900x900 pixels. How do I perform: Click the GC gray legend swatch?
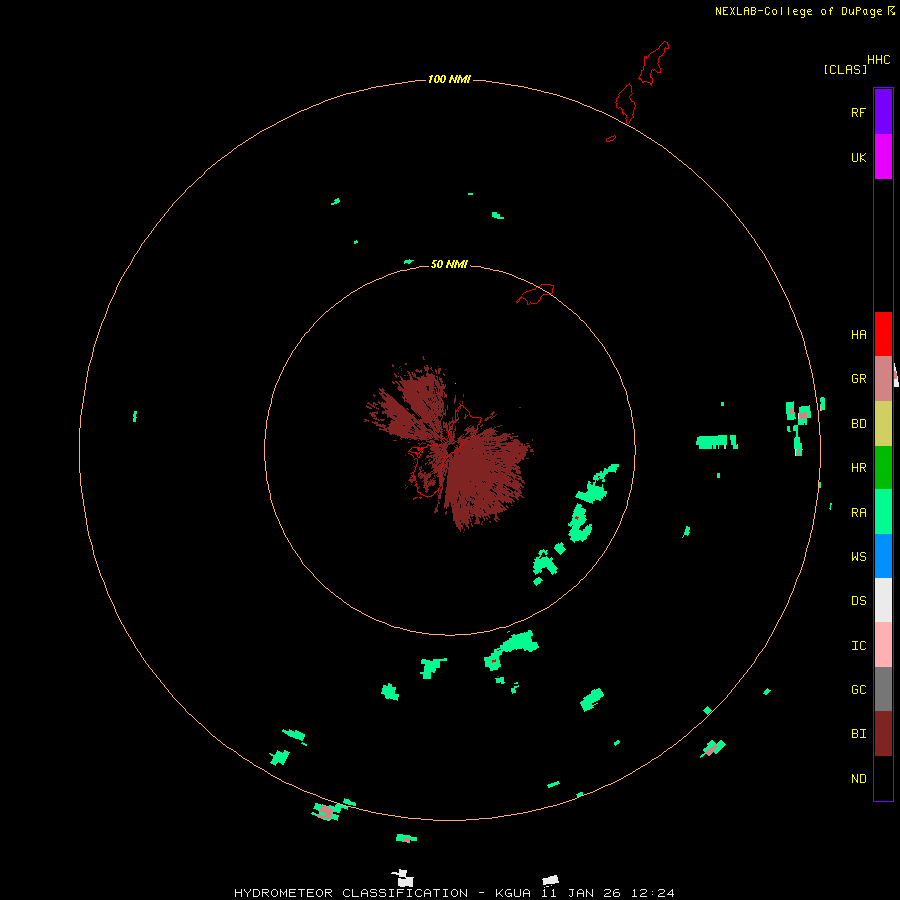[883, 689]
